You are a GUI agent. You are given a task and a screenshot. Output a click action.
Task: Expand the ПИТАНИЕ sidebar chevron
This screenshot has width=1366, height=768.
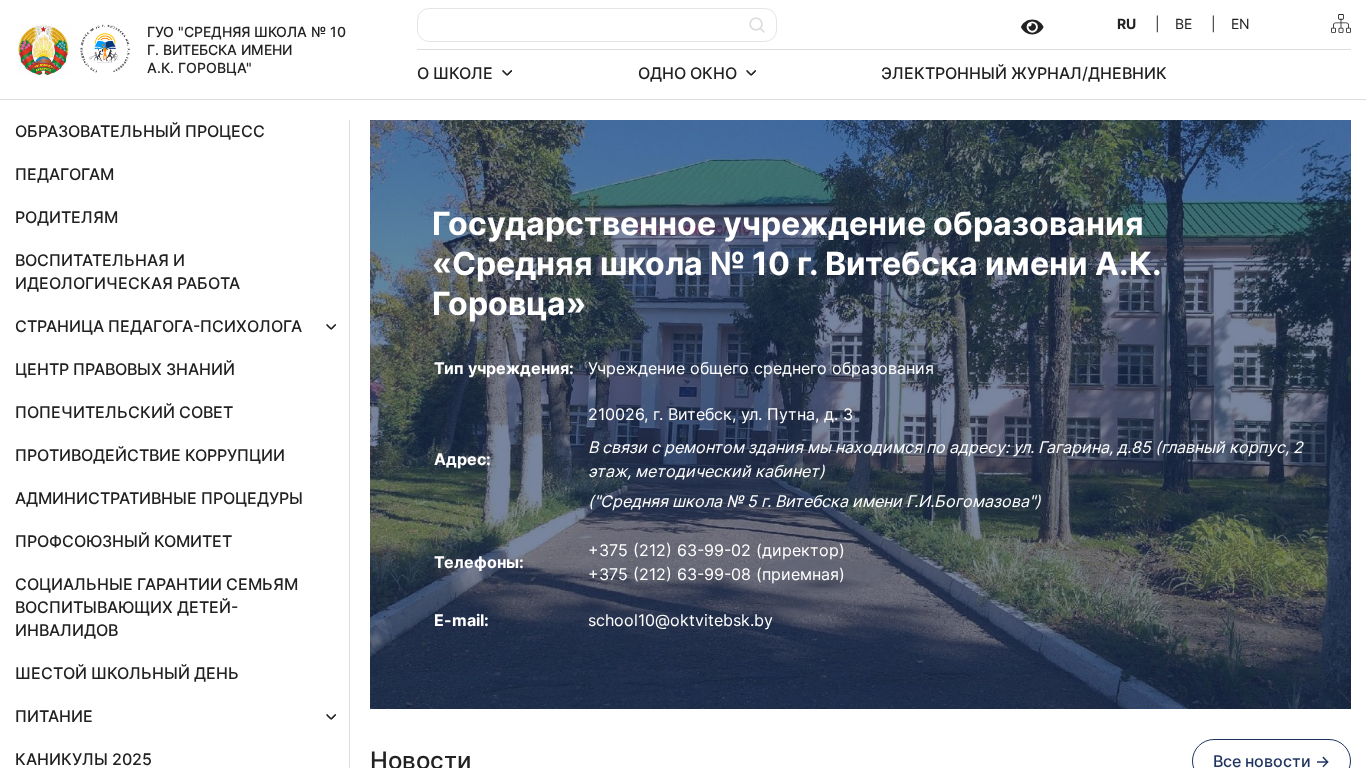coord(331,717)
